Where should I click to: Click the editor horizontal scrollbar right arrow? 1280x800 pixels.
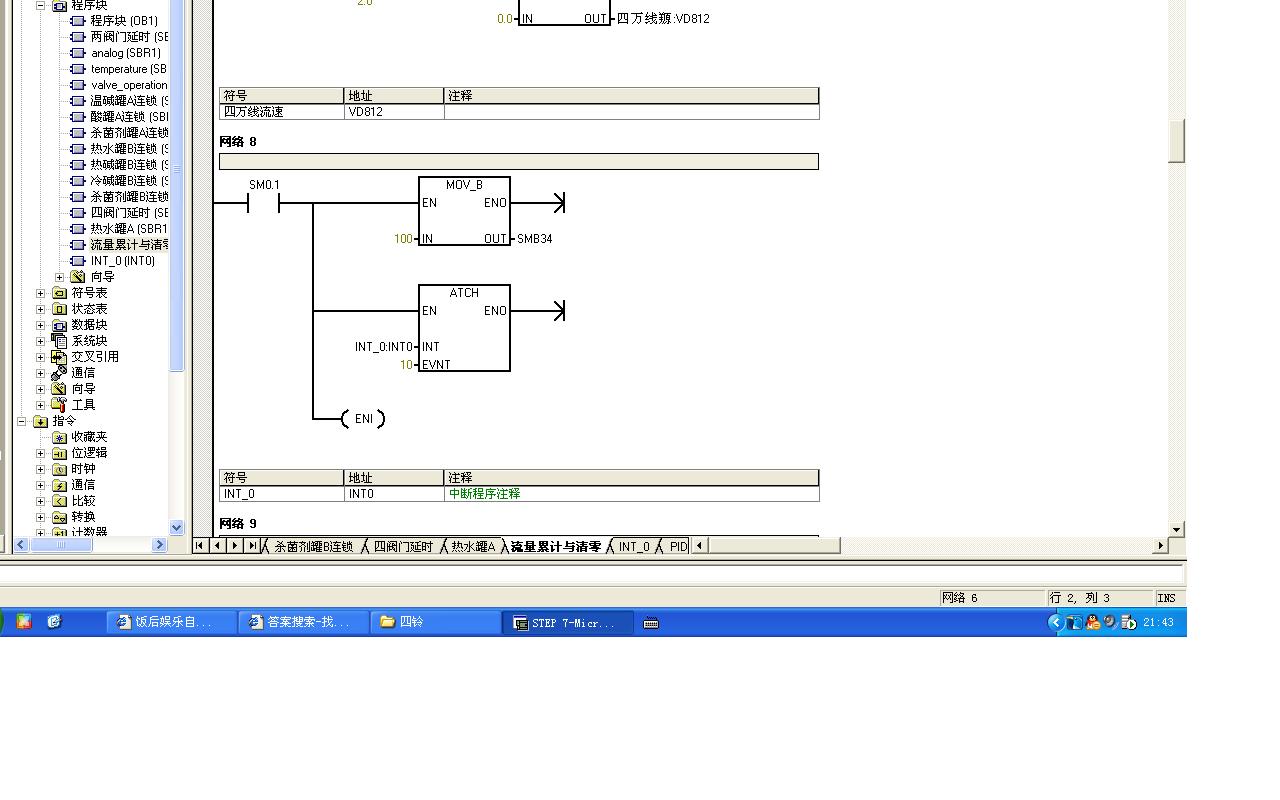pos(1160,545)
